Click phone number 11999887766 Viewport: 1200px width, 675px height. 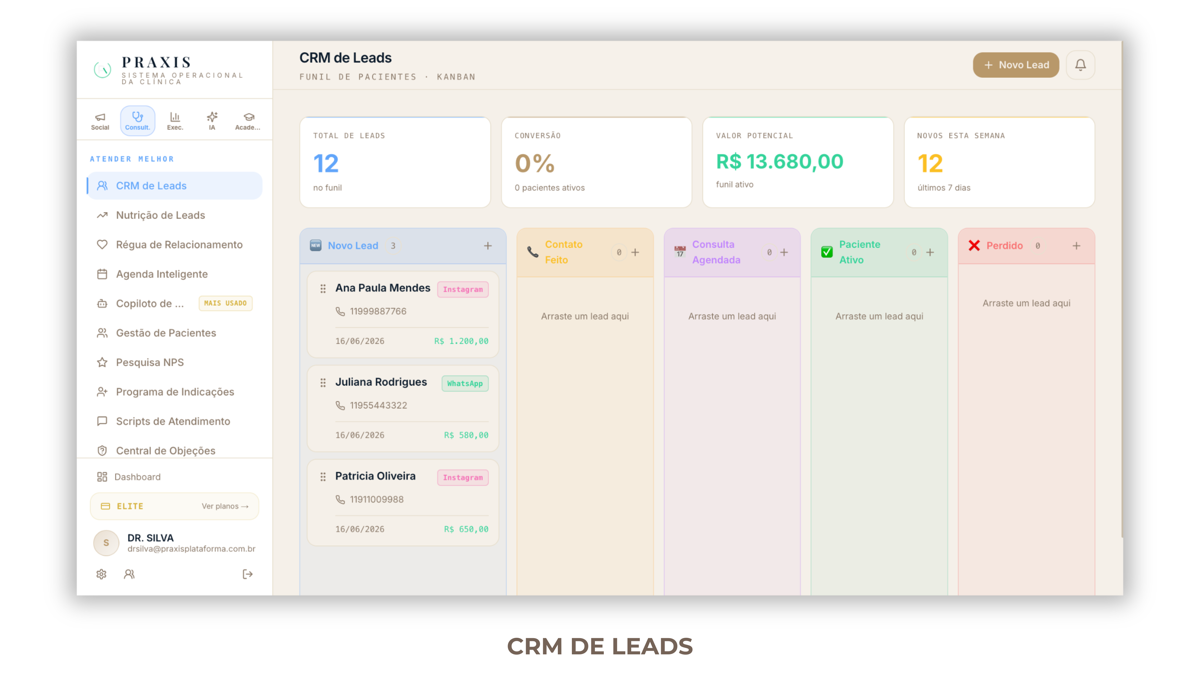pyautogui.click(x=378, y=312)
